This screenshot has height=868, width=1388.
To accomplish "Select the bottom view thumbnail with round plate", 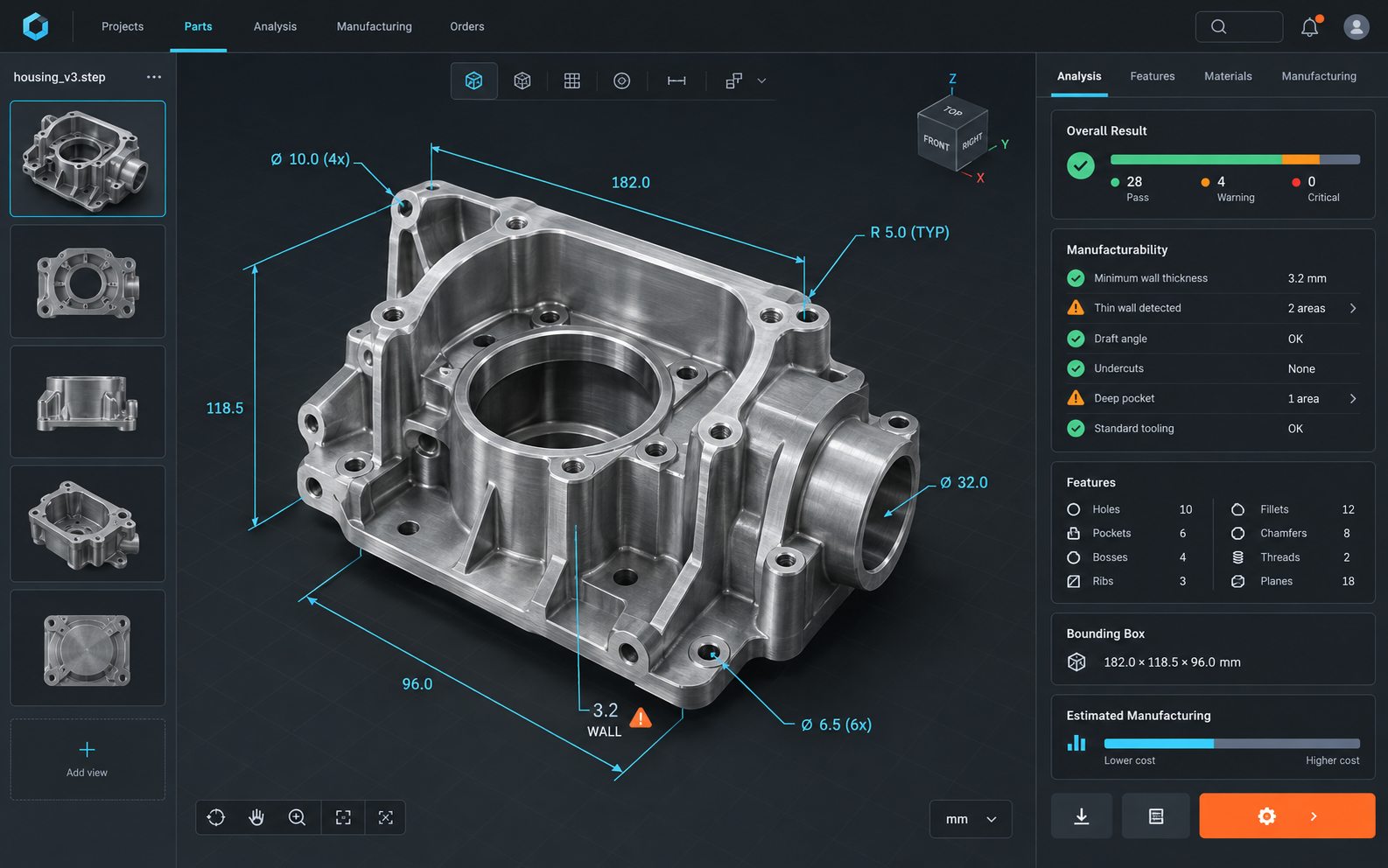I will [88, 647].
